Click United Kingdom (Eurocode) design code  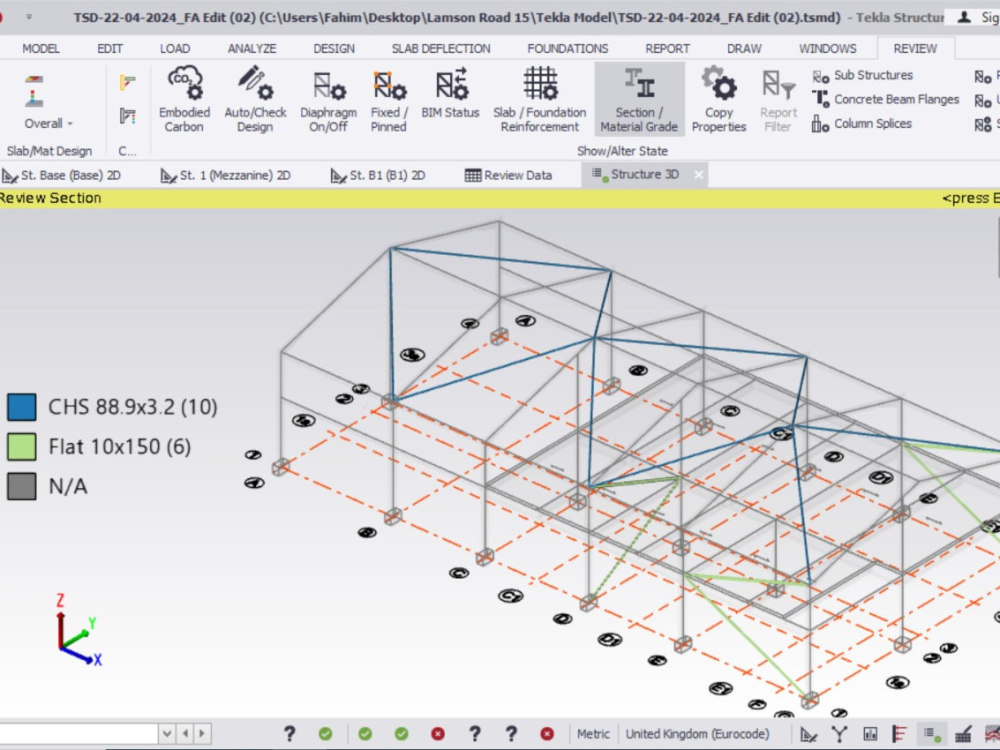[697, 734]
